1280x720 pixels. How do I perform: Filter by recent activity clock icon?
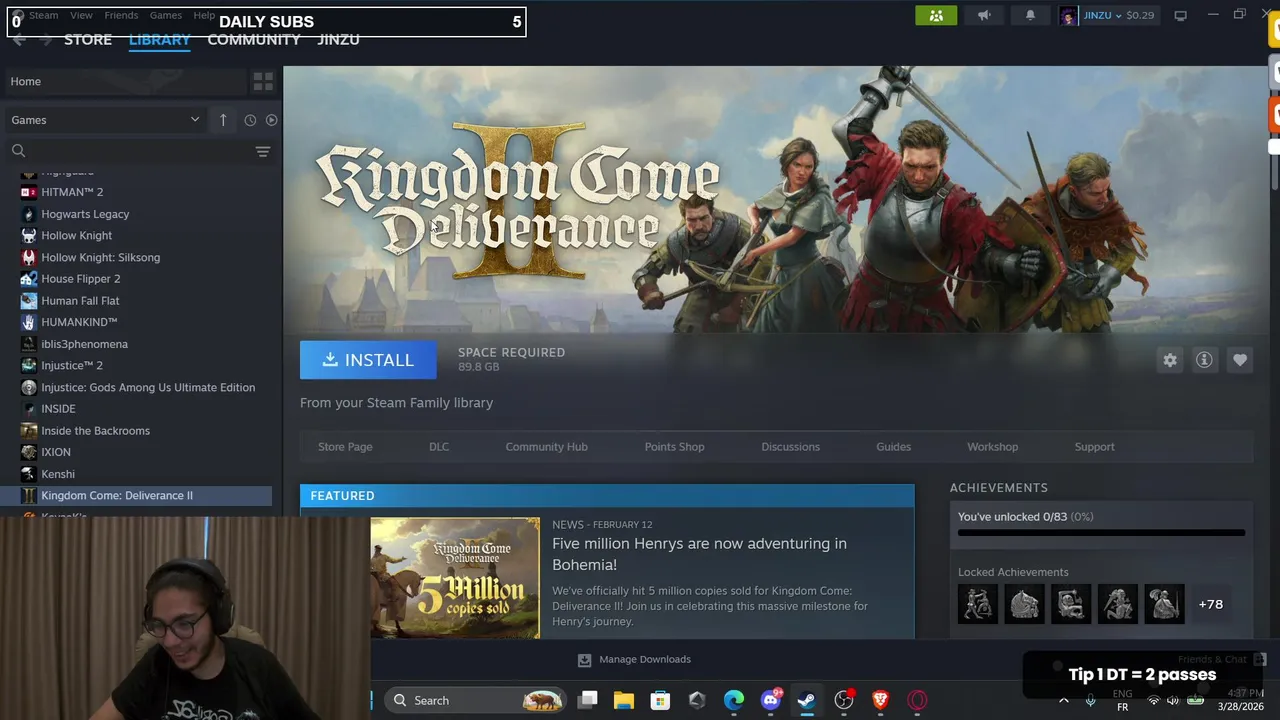point(250,120)
